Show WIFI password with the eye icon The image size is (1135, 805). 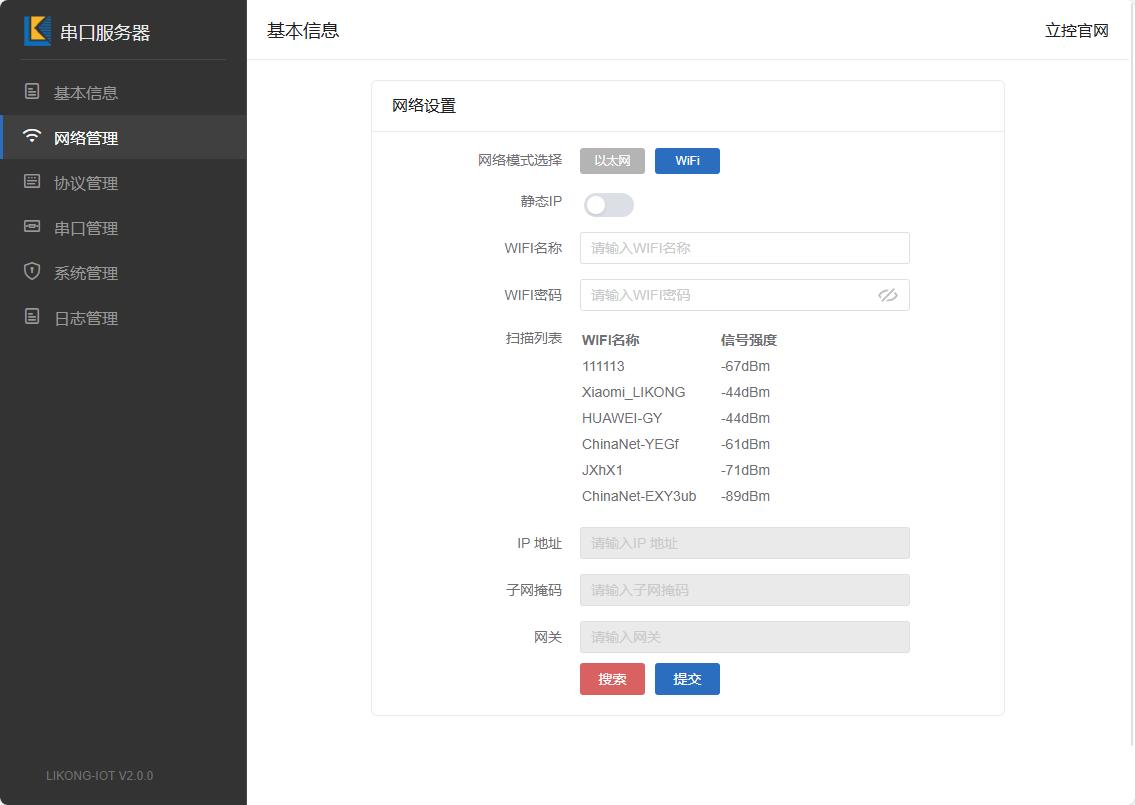pos(888,295)
